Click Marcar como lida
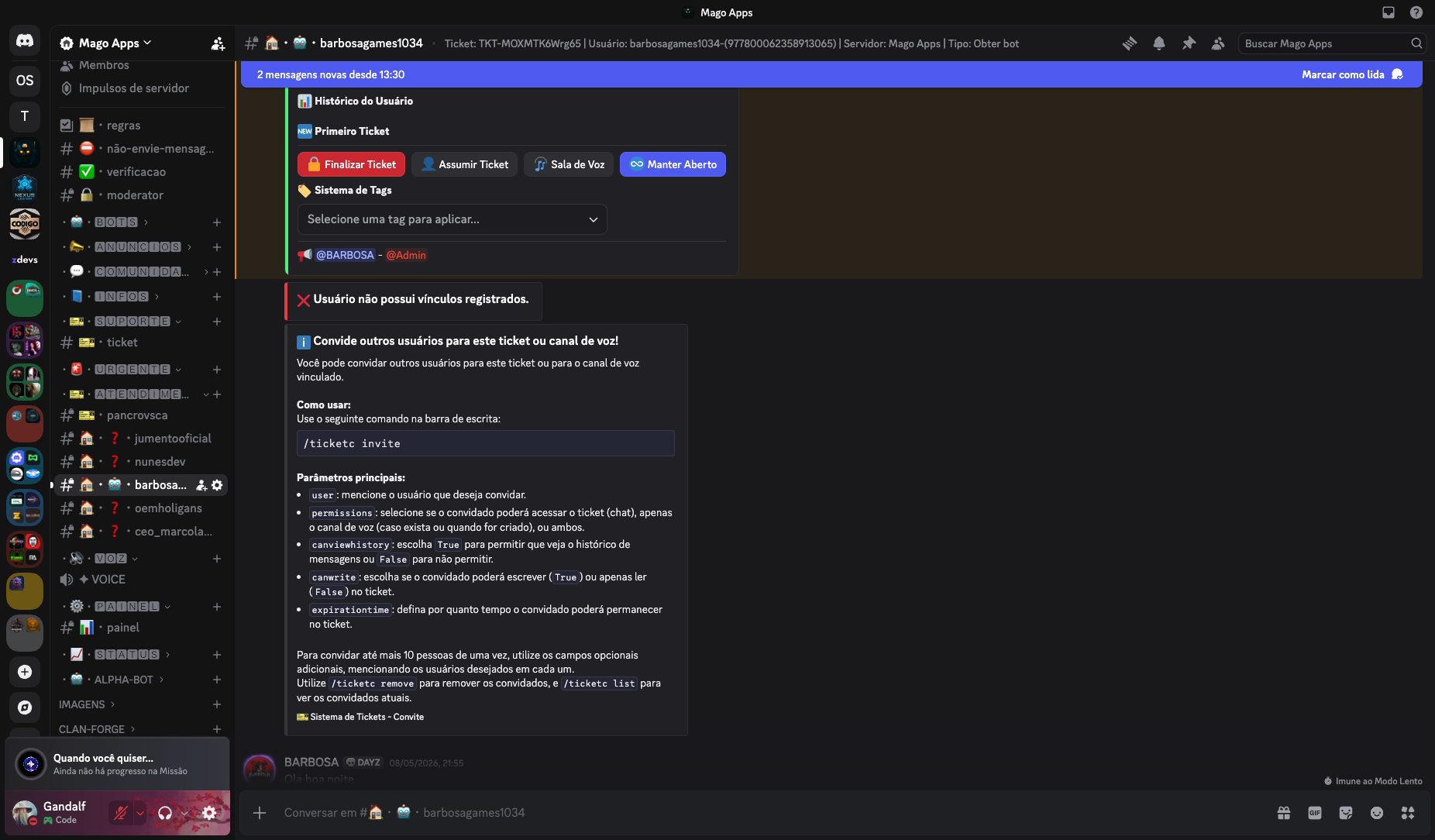The width and height of the screenshot is (1435, 840). point(1352,74)
